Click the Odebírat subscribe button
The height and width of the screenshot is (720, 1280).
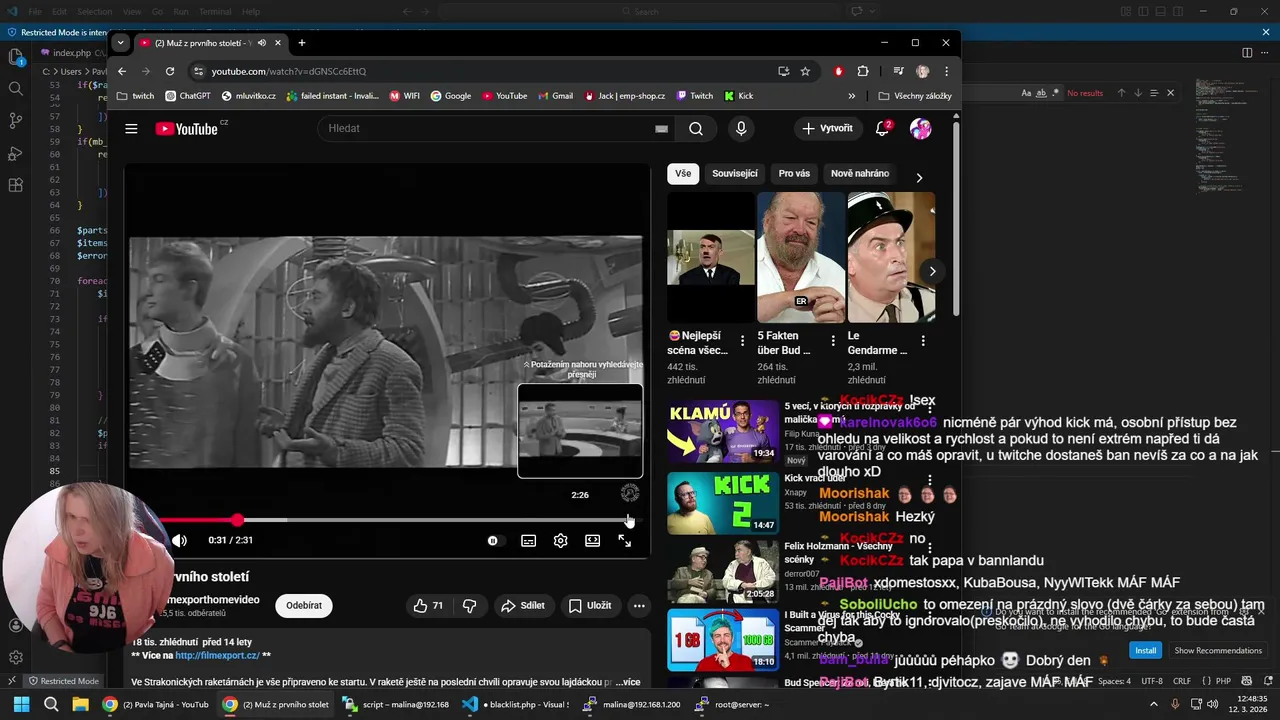tap(304, 605)
